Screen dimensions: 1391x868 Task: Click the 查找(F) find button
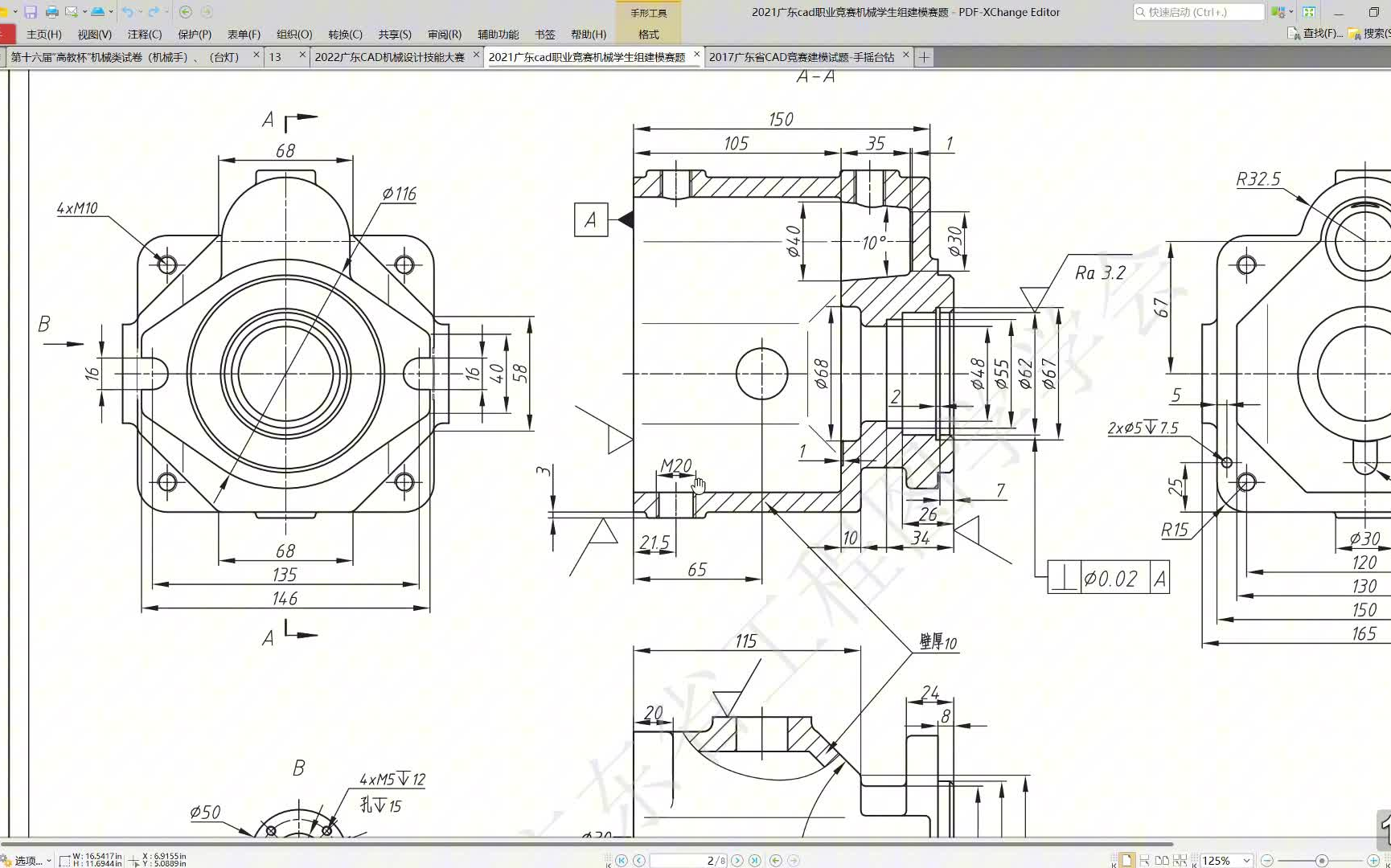tap(1315, 34)
